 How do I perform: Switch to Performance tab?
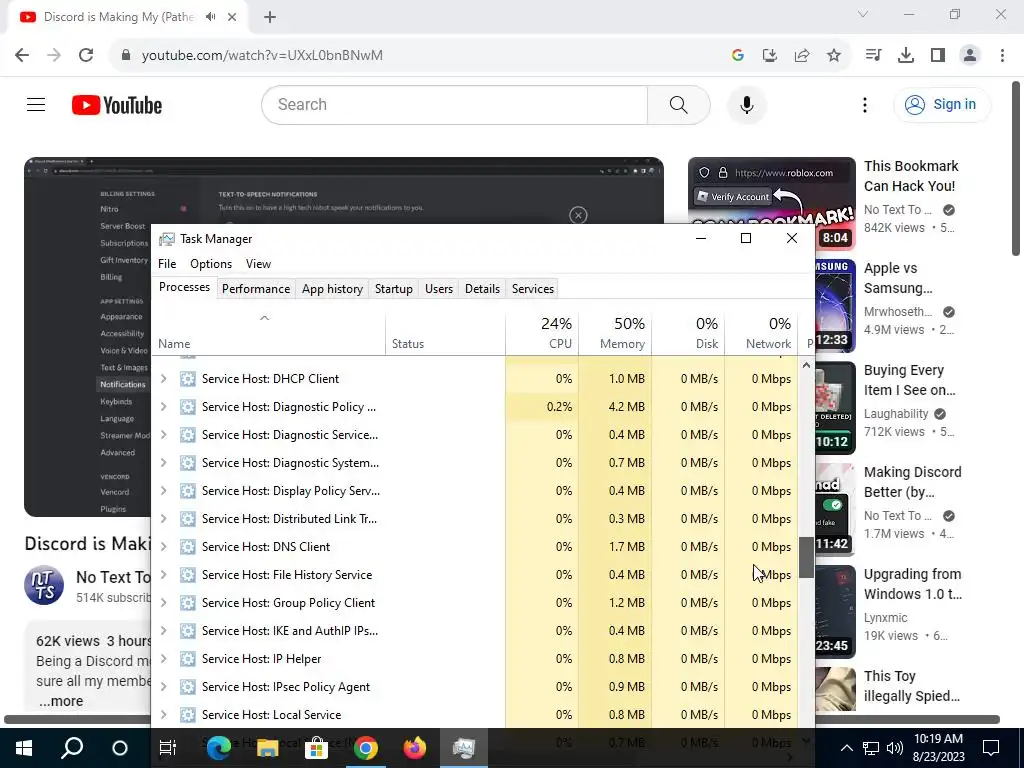[256, 289]
